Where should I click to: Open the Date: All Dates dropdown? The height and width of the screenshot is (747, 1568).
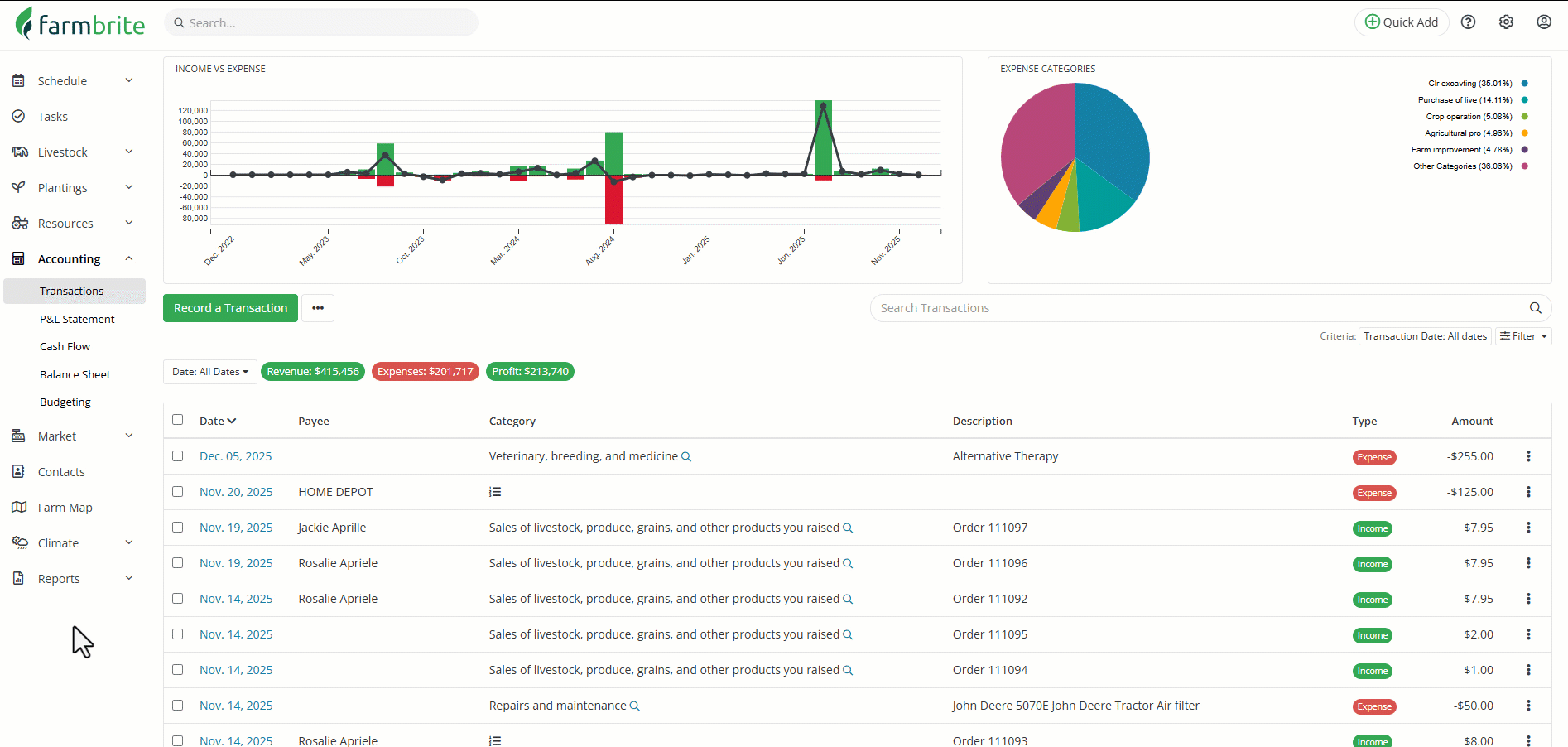pos(210,372)
